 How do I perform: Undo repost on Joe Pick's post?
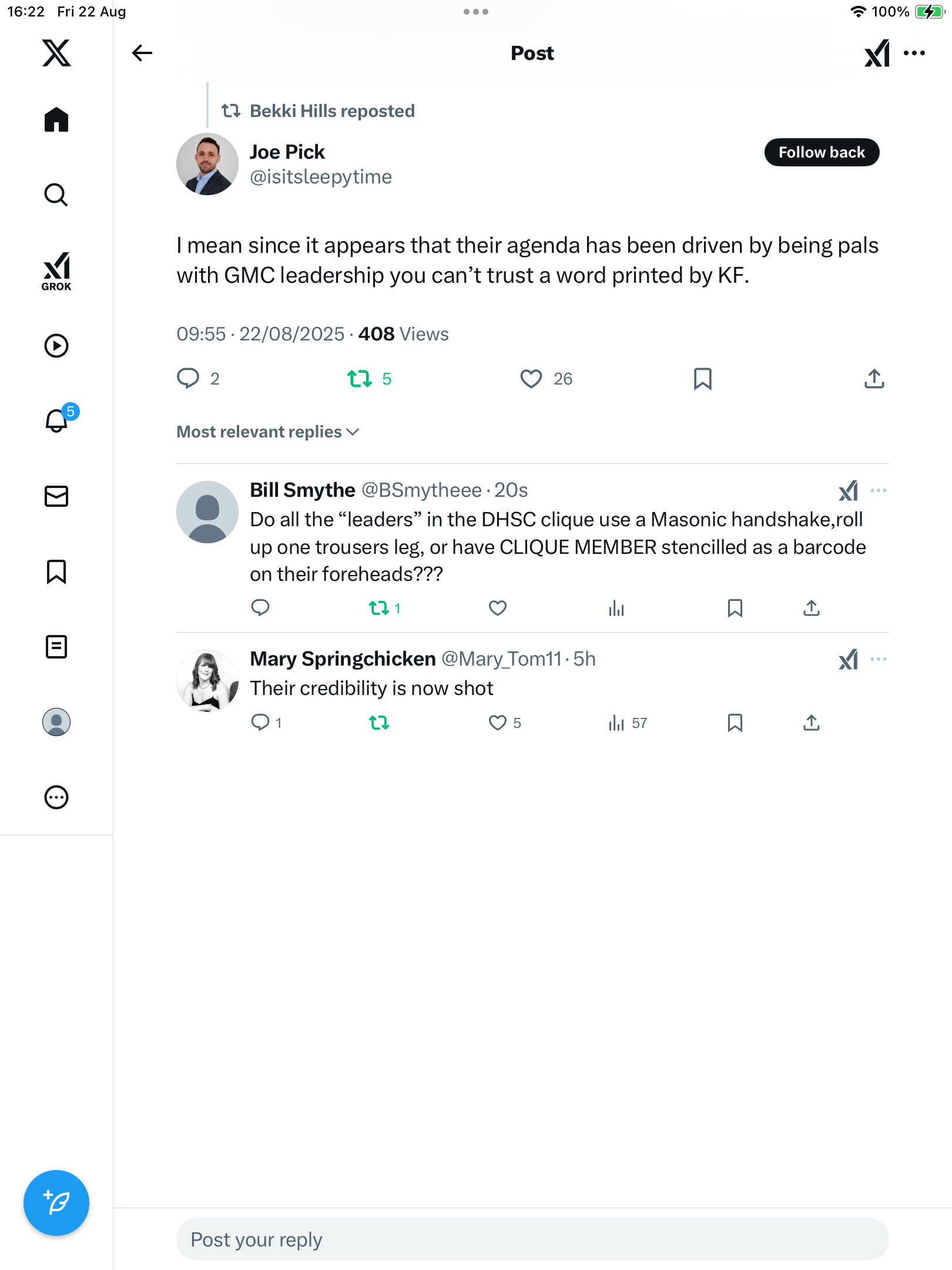[x=360, y=379]
